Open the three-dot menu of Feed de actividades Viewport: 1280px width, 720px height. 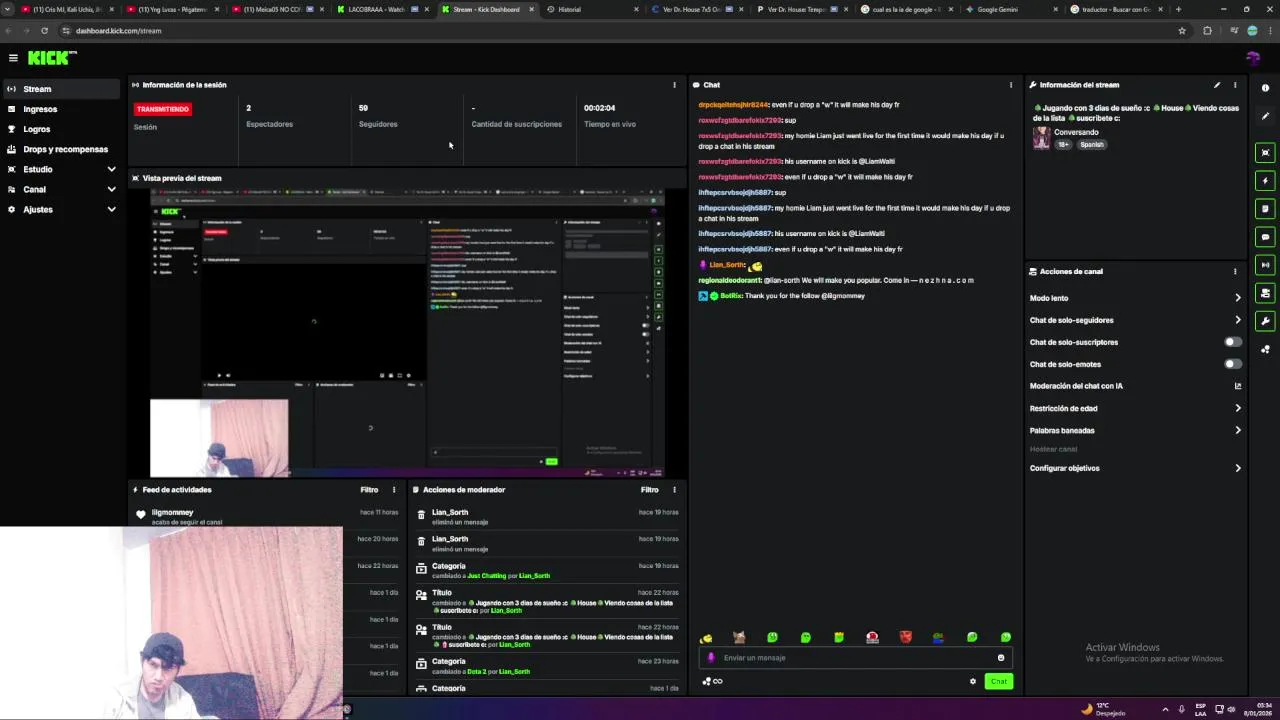point(394,490)
